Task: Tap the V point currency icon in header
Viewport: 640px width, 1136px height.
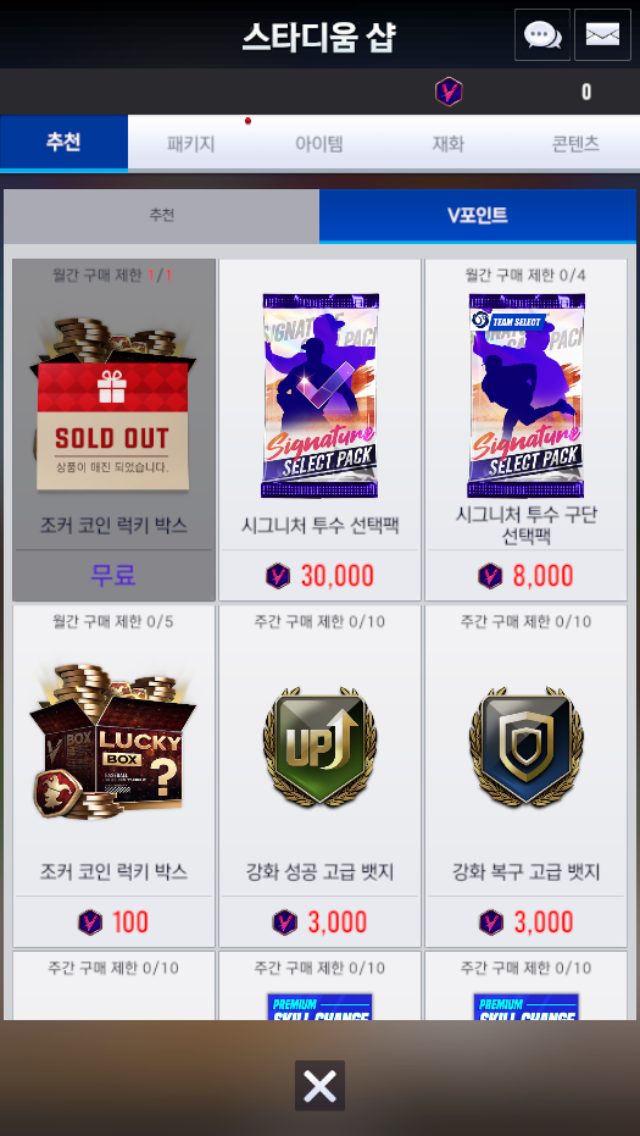Action: tap(449, 92)
